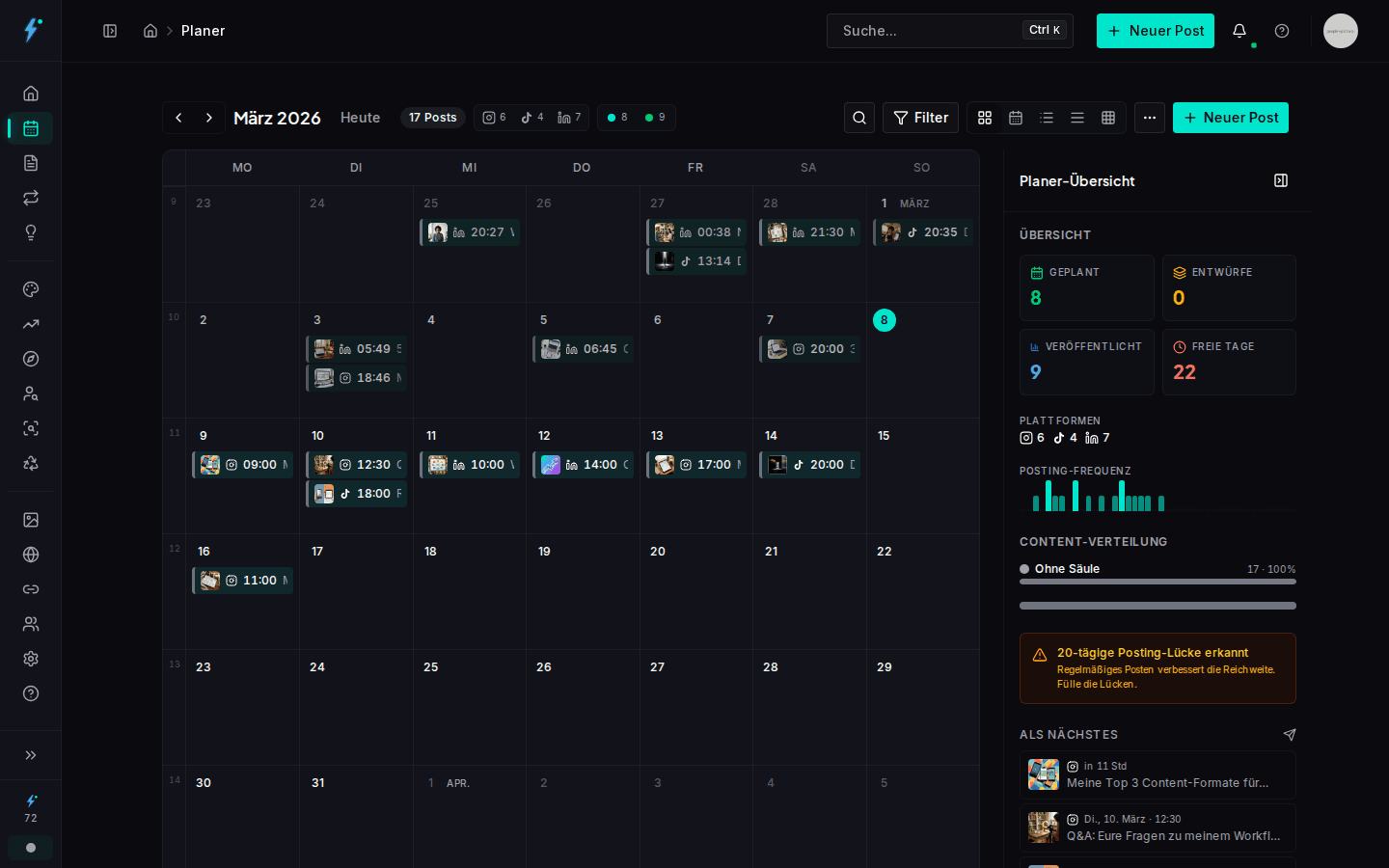Click the lightbulb ideas icon in sidebar

click(x=31, y=232)
